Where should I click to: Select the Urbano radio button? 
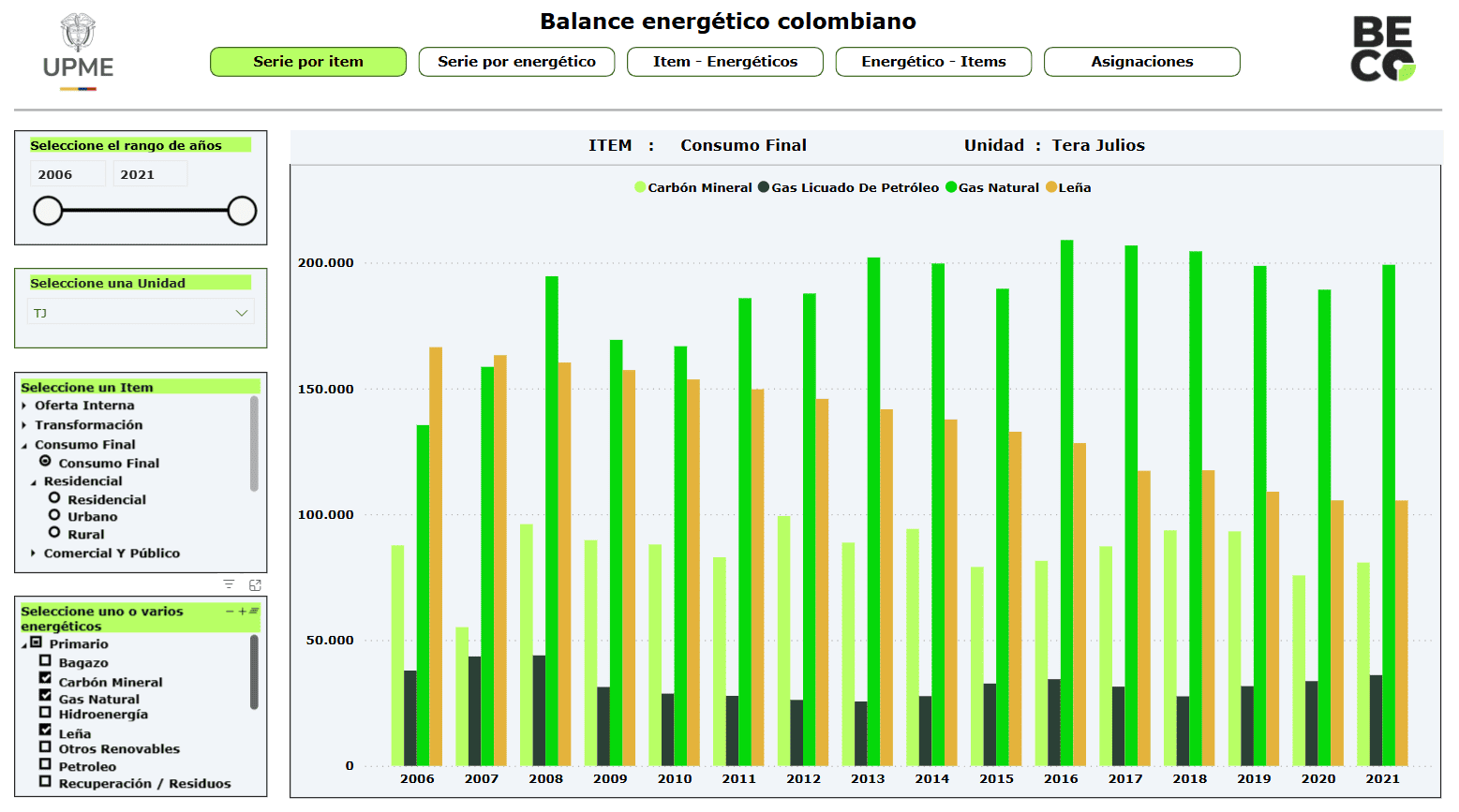click(x=54, y=515)
